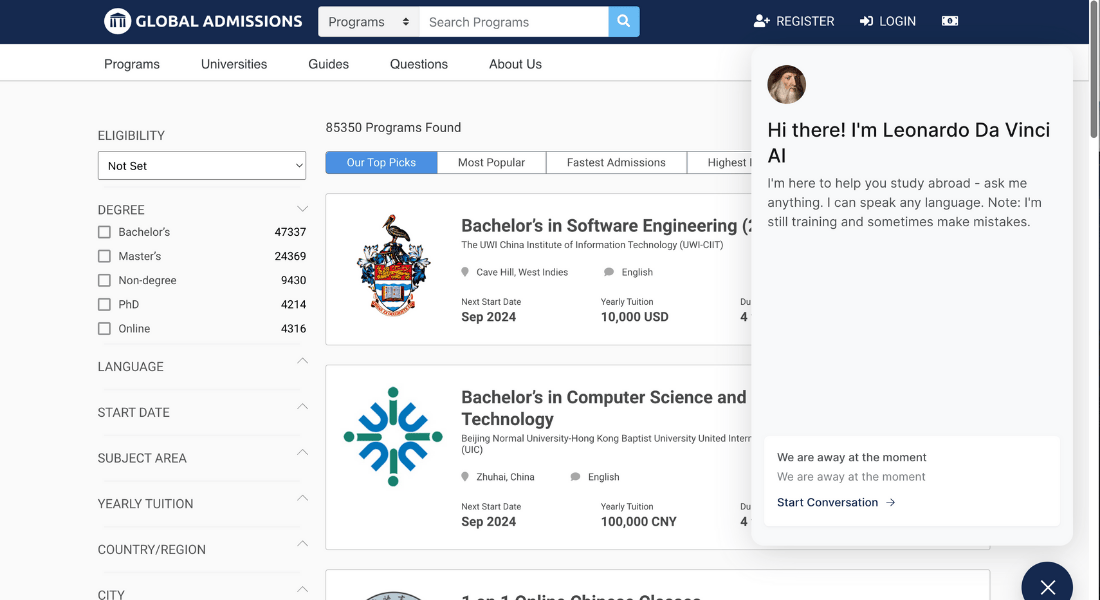
Task: Click the magnifier search button
Action: (624, 22)
